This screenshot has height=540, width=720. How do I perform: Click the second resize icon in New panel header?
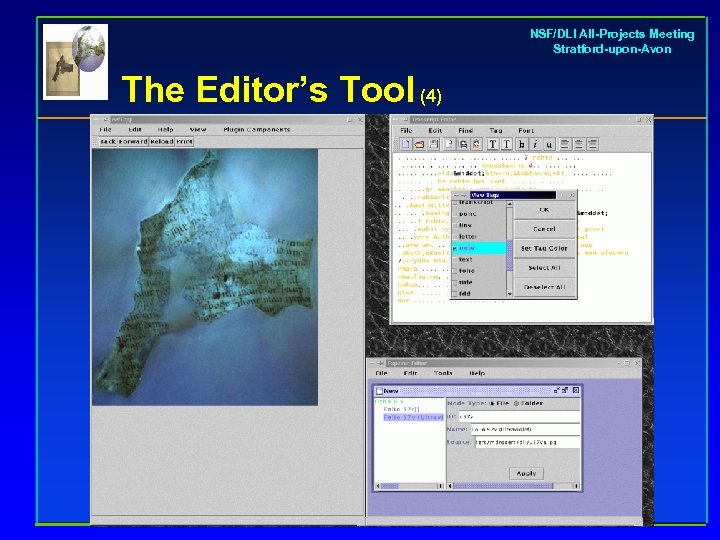(565, 390)
